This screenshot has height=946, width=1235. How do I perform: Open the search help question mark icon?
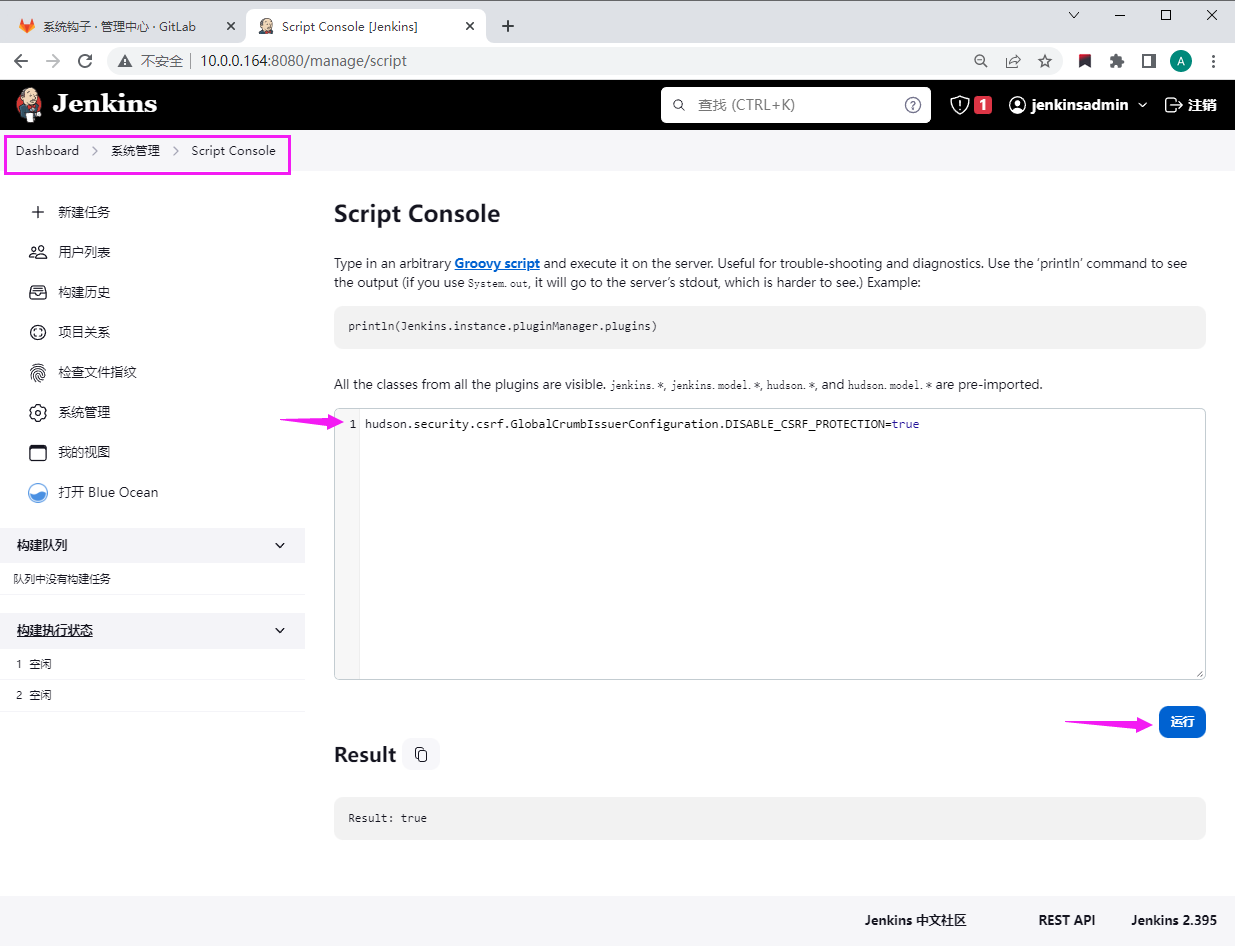point(912,105)
